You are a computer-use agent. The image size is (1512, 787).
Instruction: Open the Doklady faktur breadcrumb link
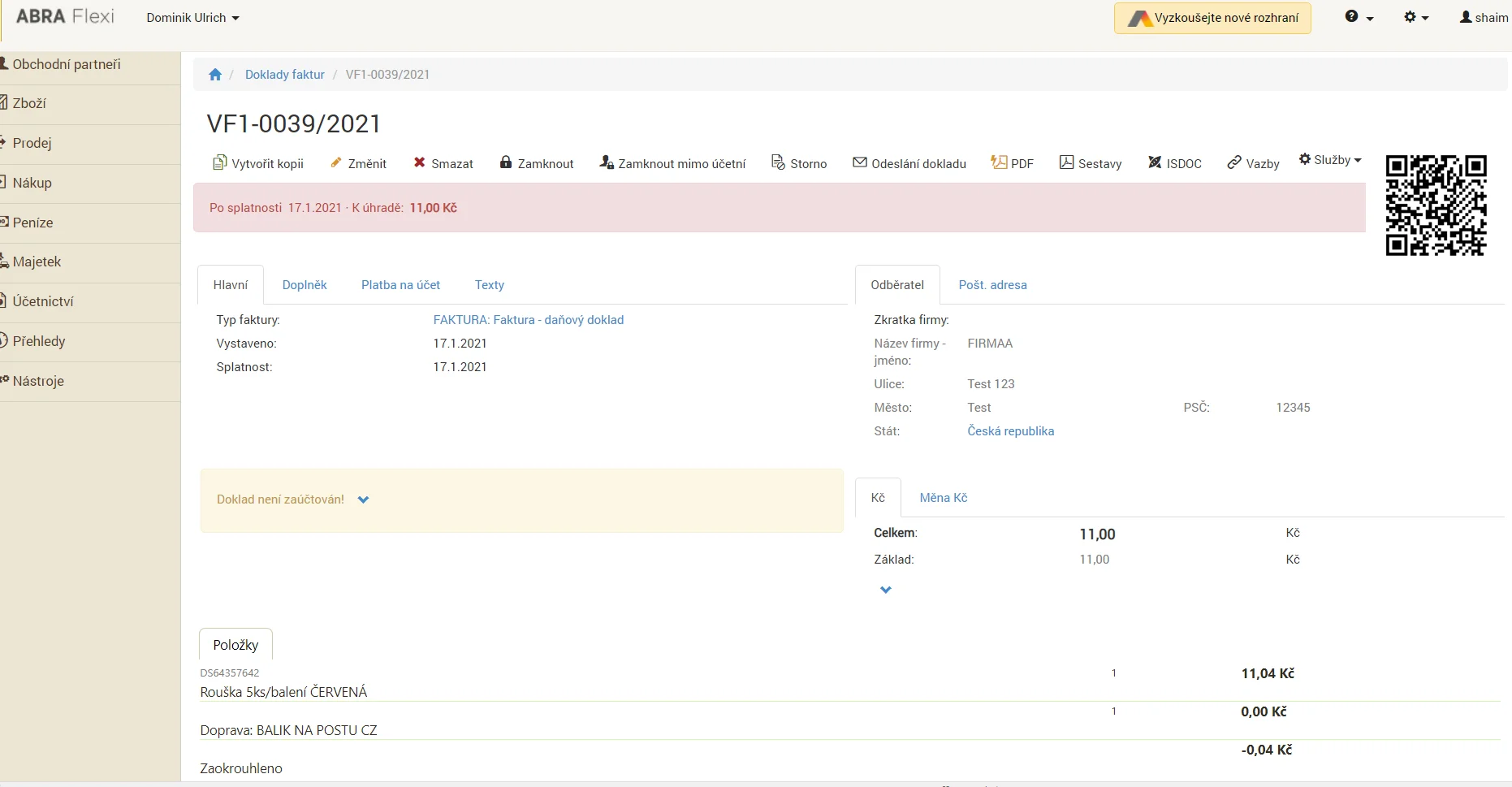pyautogui.click(x=284, y=75)
